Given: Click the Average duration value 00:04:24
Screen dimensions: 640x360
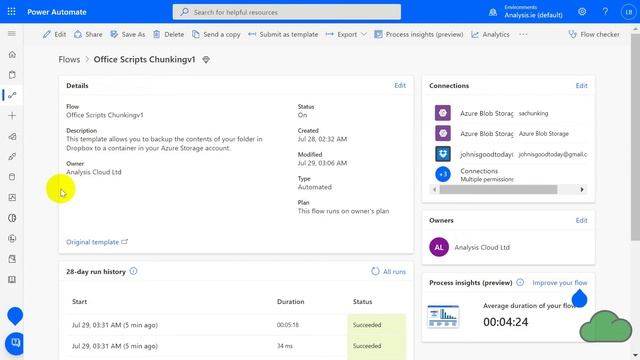Looking at the screenshot, I should point(505,322).
